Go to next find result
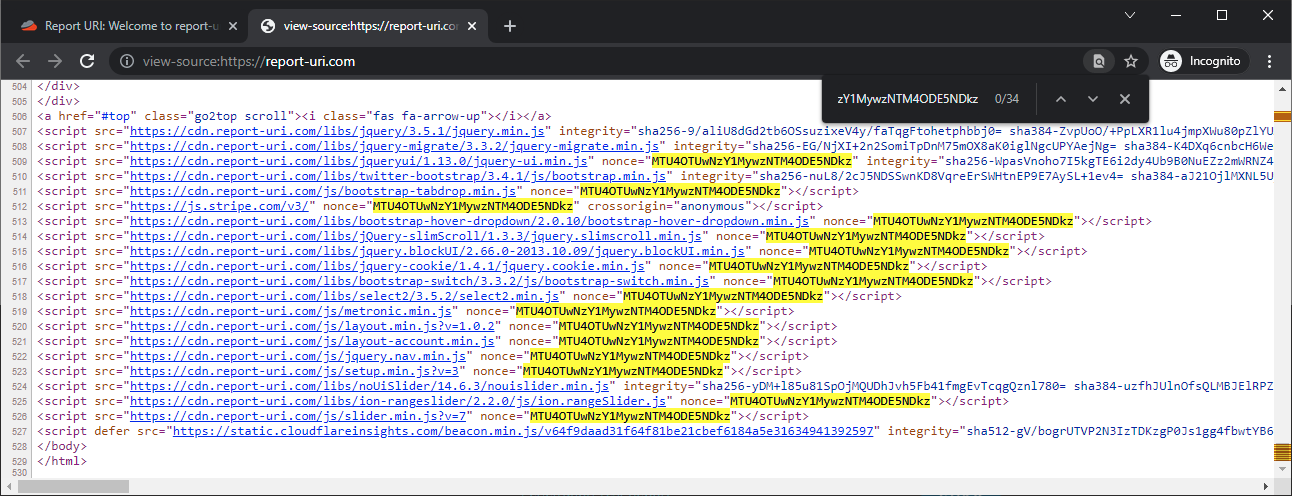Image resolution: width=1292 pixels, height=496 pixels. pyautogui.click(x=1093, y=98)
